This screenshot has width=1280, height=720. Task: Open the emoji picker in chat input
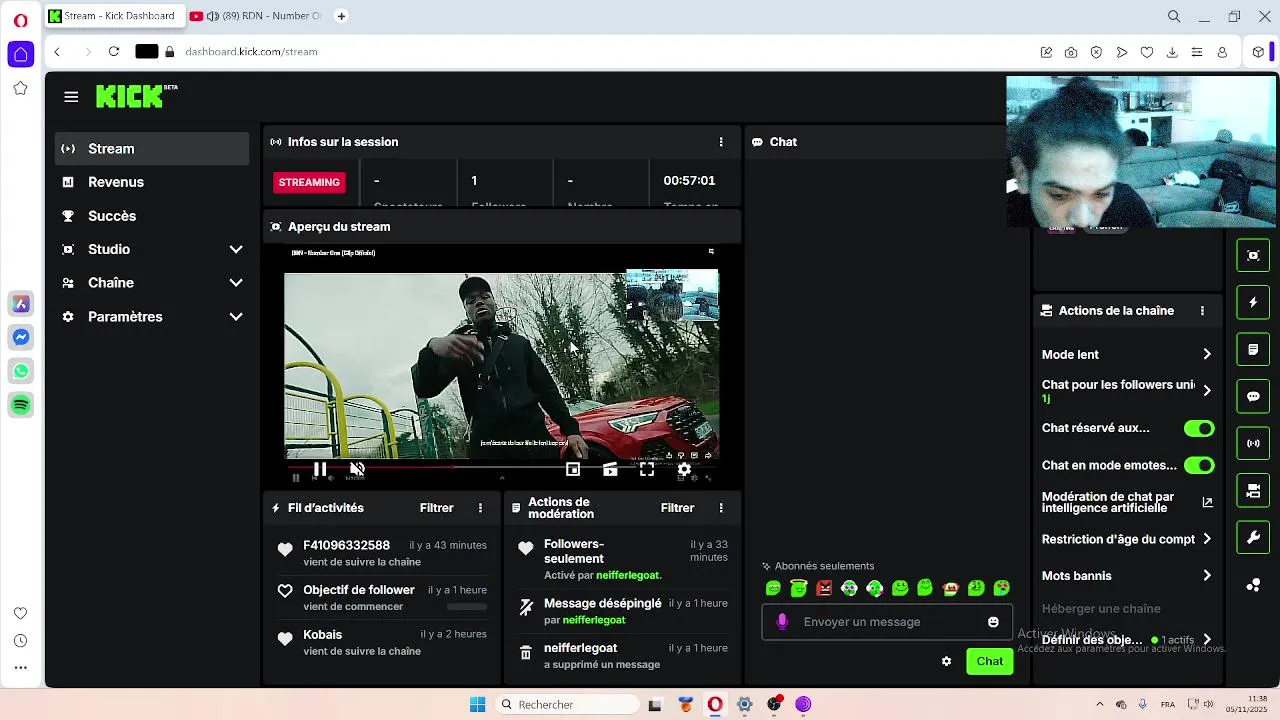[x=993, y=622]
